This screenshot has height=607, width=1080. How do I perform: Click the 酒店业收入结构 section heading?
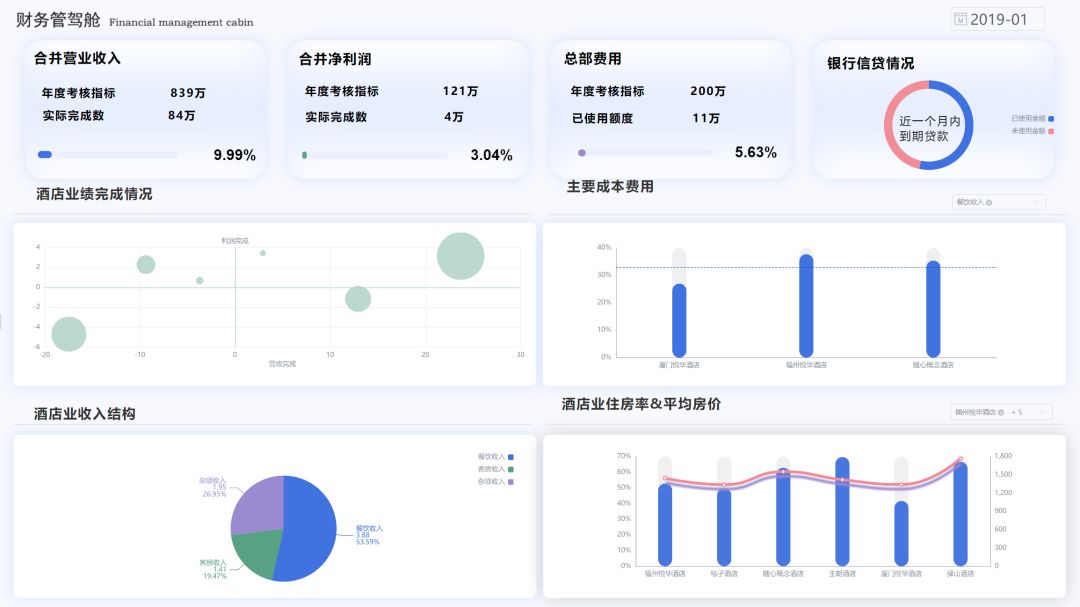click(x=85, y=414)
